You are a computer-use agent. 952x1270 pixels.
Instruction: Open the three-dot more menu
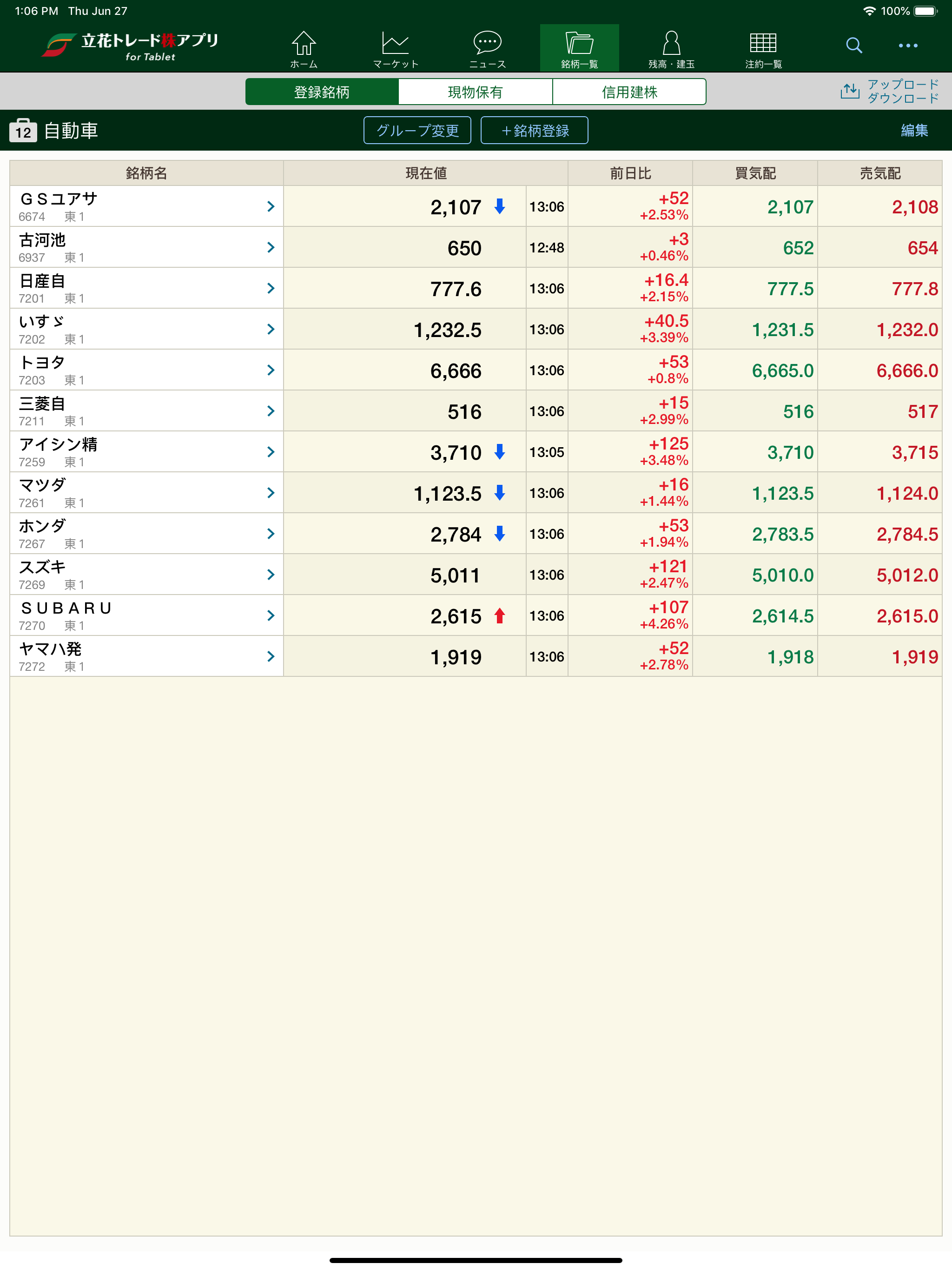908,46
